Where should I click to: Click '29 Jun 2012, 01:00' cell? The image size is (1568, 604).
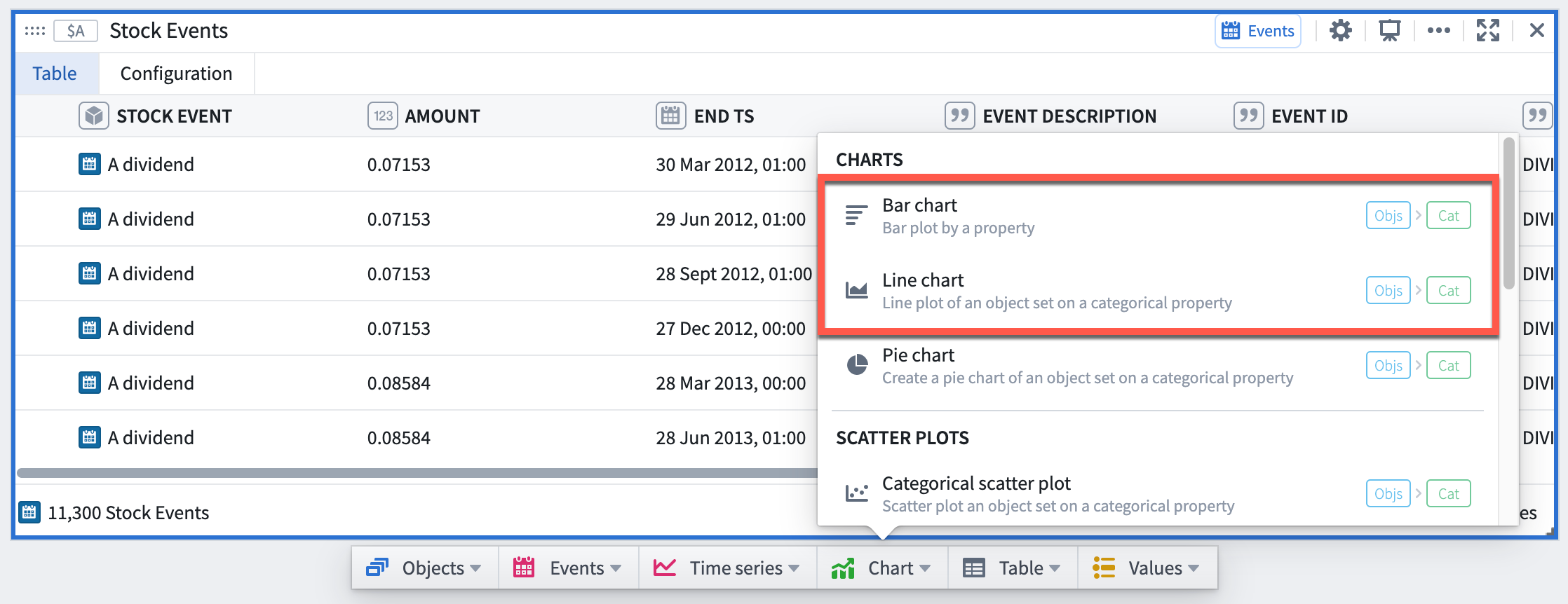click(x=731, y=219)
